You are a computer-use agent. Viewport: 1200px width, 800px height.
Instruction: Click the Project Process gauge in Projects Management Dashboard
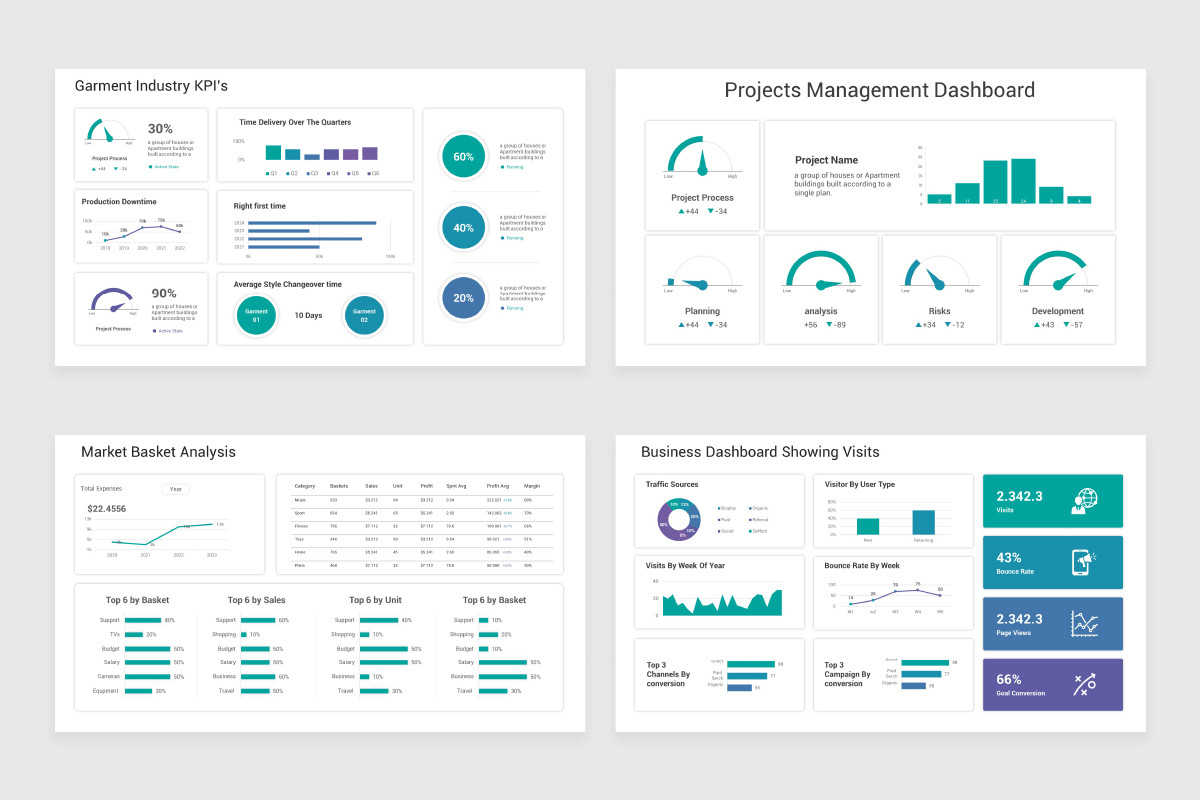[702, 158]
